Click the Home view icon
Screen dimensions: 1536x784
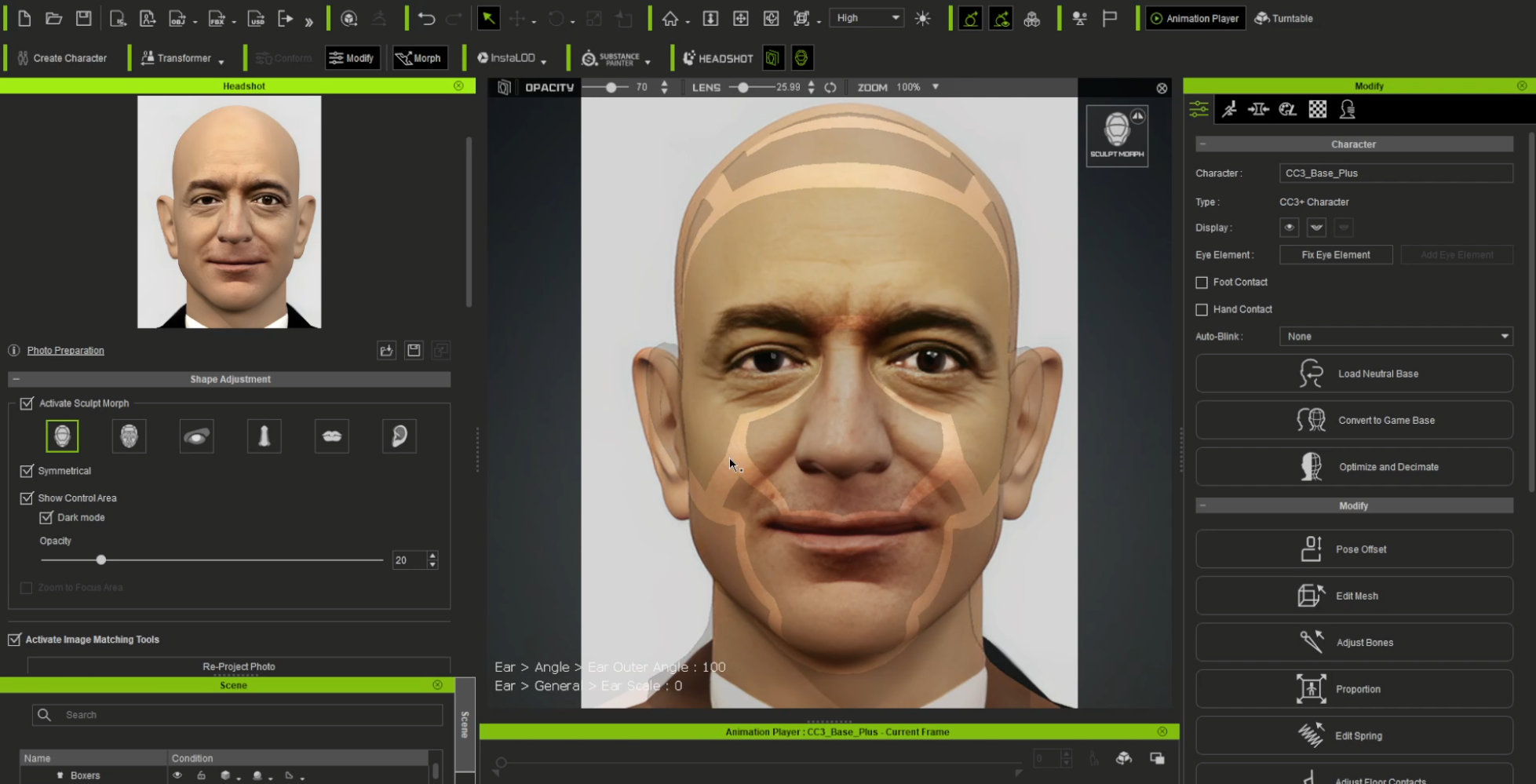coord(670,18)
